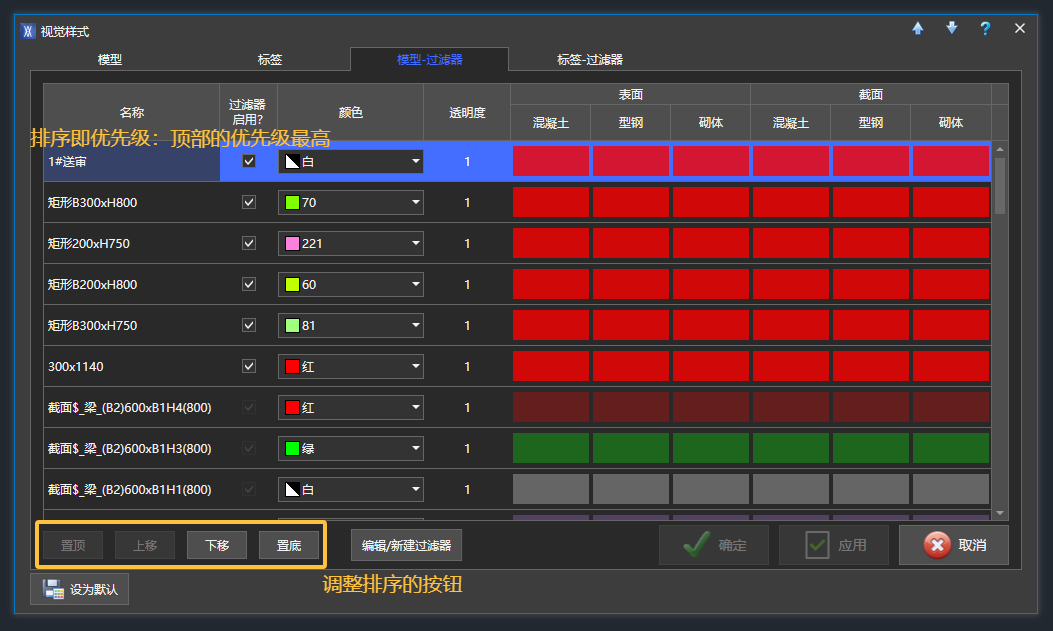Click the 应用 apply button
The height and width of the screenshot is (631, 1053).
834,545
